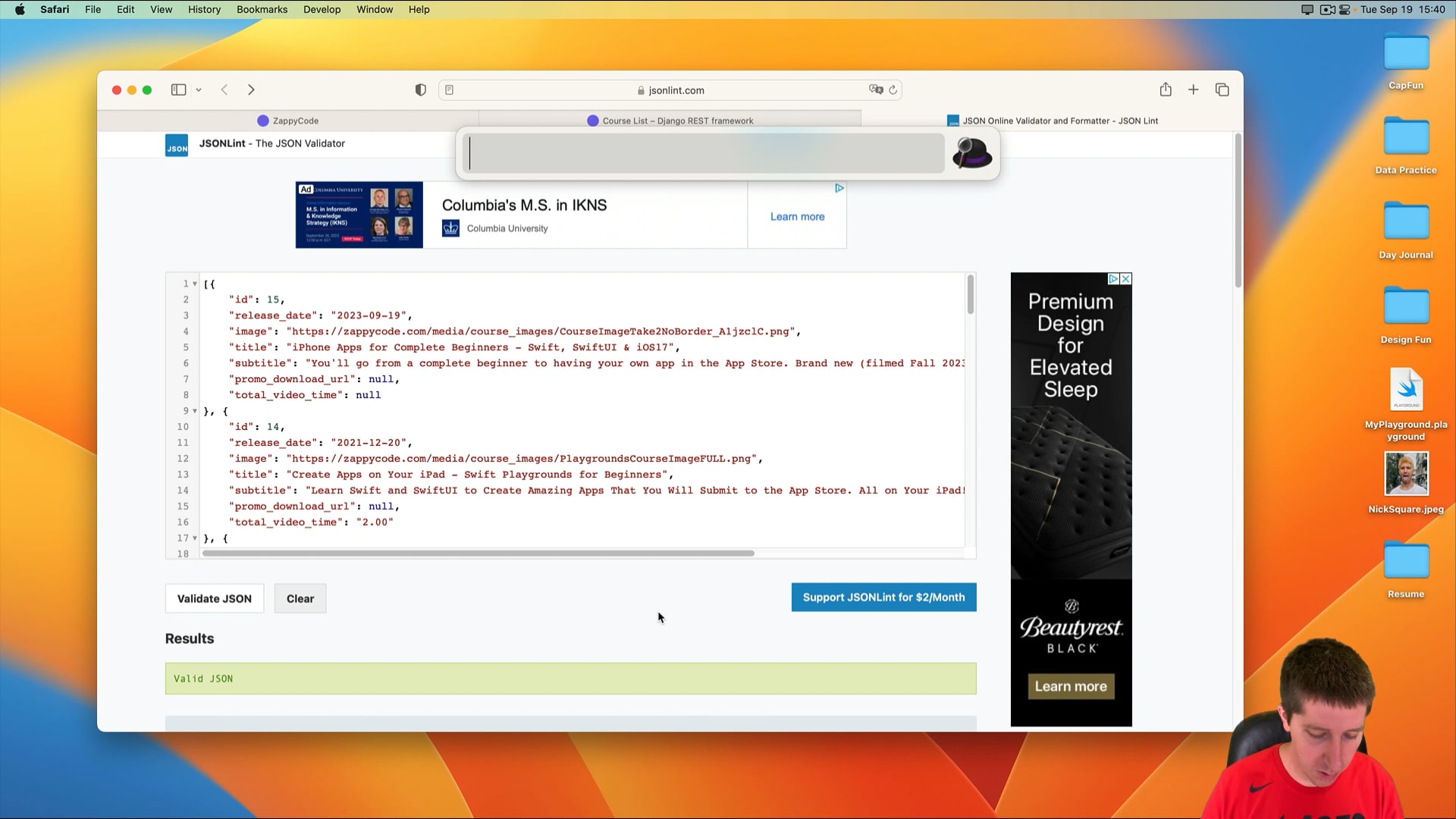1456x819 pixels.
Task: Open a new tab with plus icon
Action: (1194, 89)
